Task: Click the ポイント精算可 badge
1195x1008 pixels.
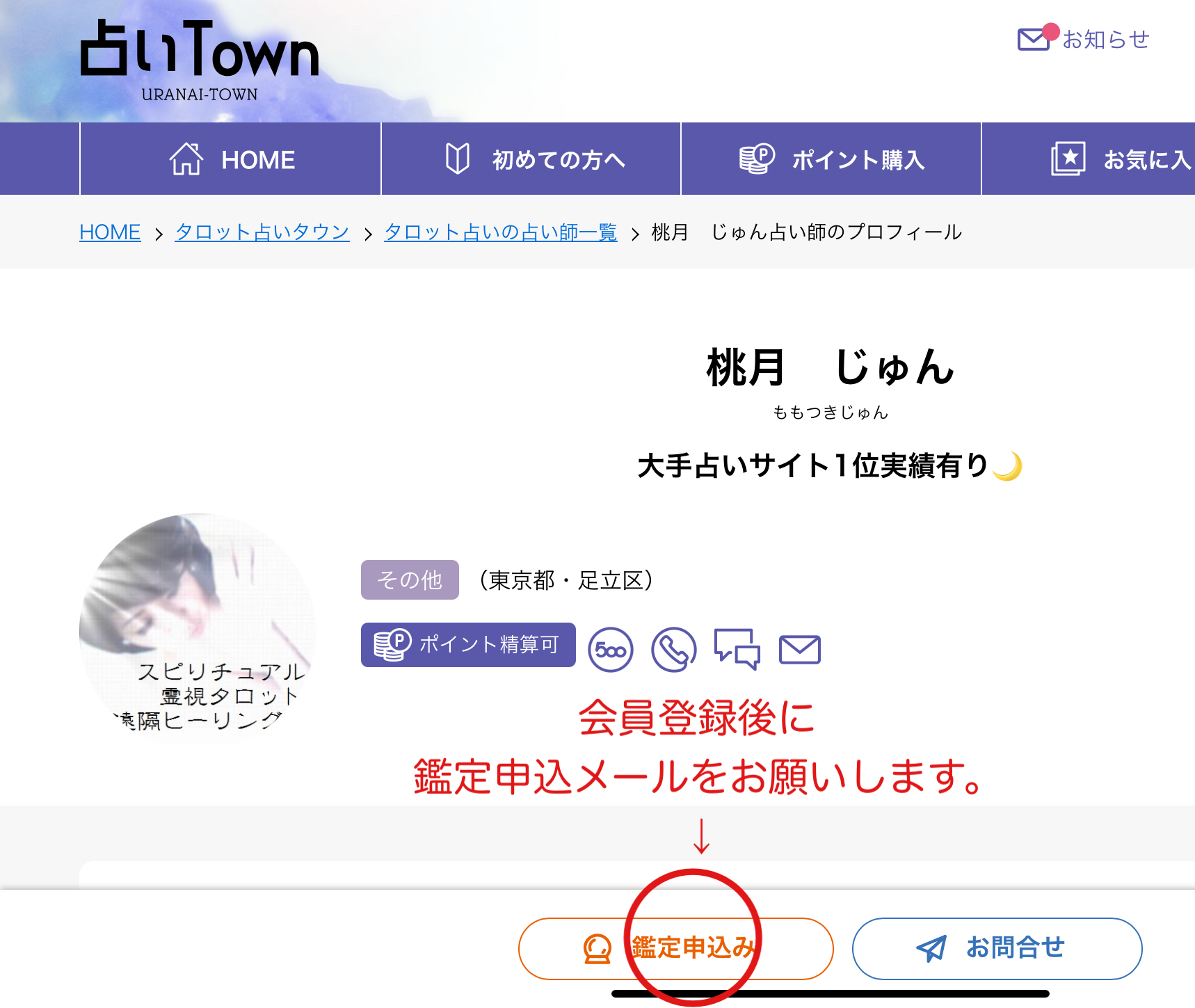Action: point(468,645)
